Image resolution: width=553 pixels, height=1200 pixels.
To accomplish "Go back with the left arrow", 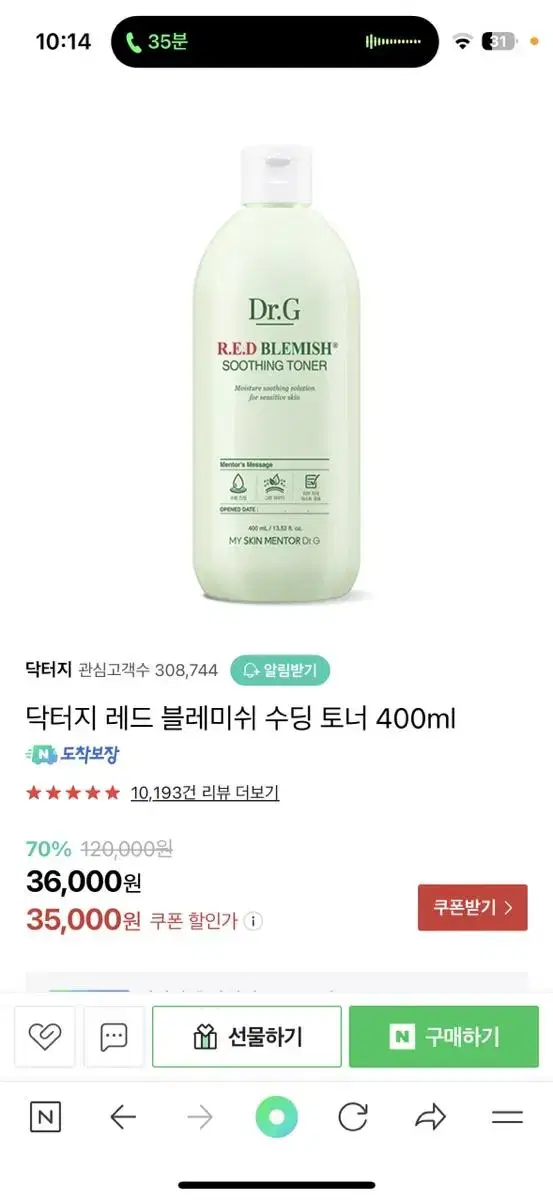I will (122, 1117).
